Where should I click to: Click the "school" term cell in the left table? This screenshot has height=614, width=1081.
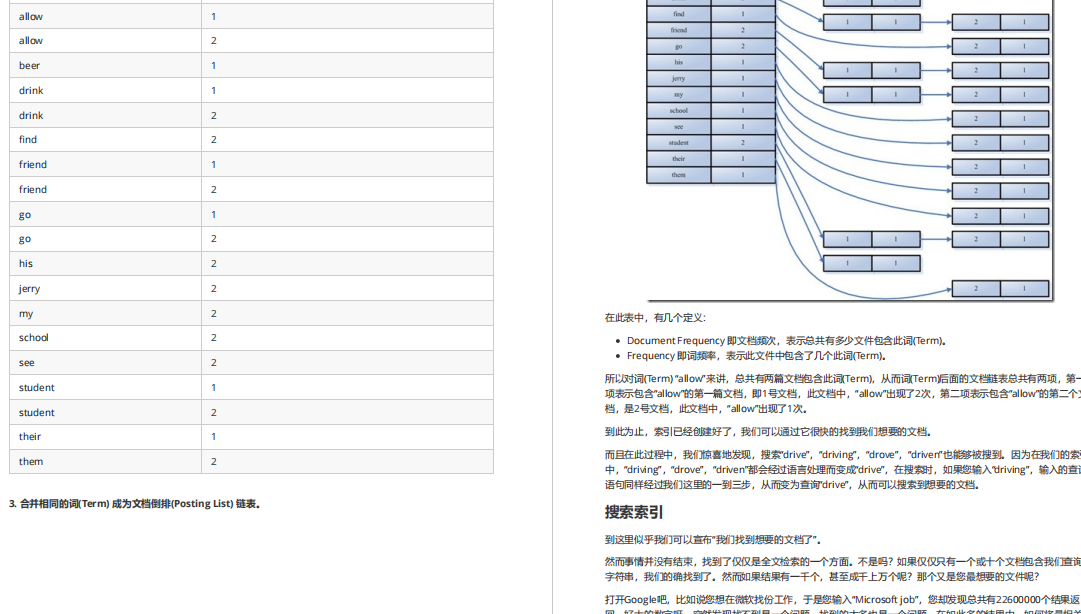[105, 338]
